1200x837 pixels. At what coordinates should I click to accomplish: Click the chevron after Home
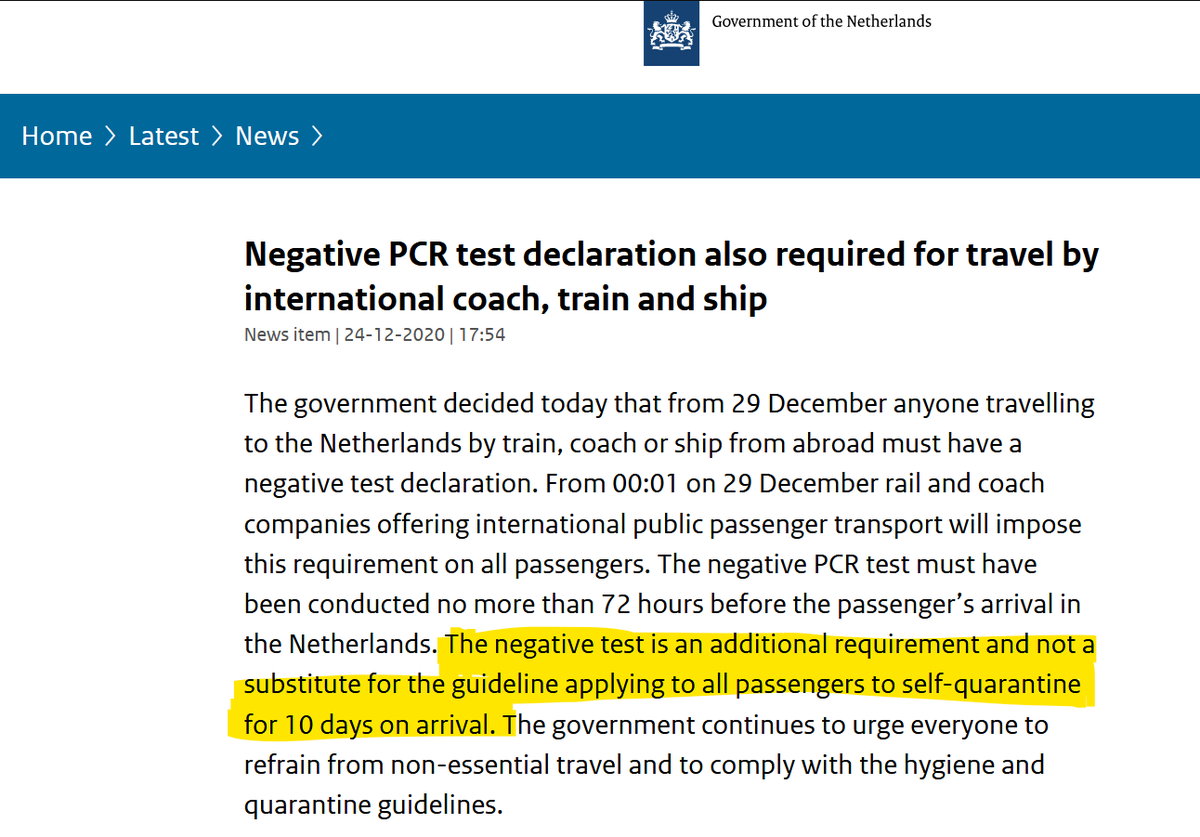111,136
